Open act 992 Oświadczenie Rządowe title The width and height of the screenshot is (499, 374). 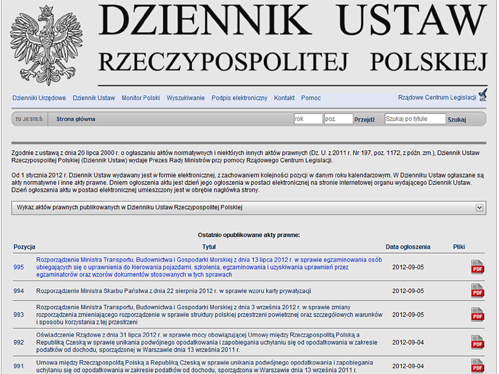207,342
